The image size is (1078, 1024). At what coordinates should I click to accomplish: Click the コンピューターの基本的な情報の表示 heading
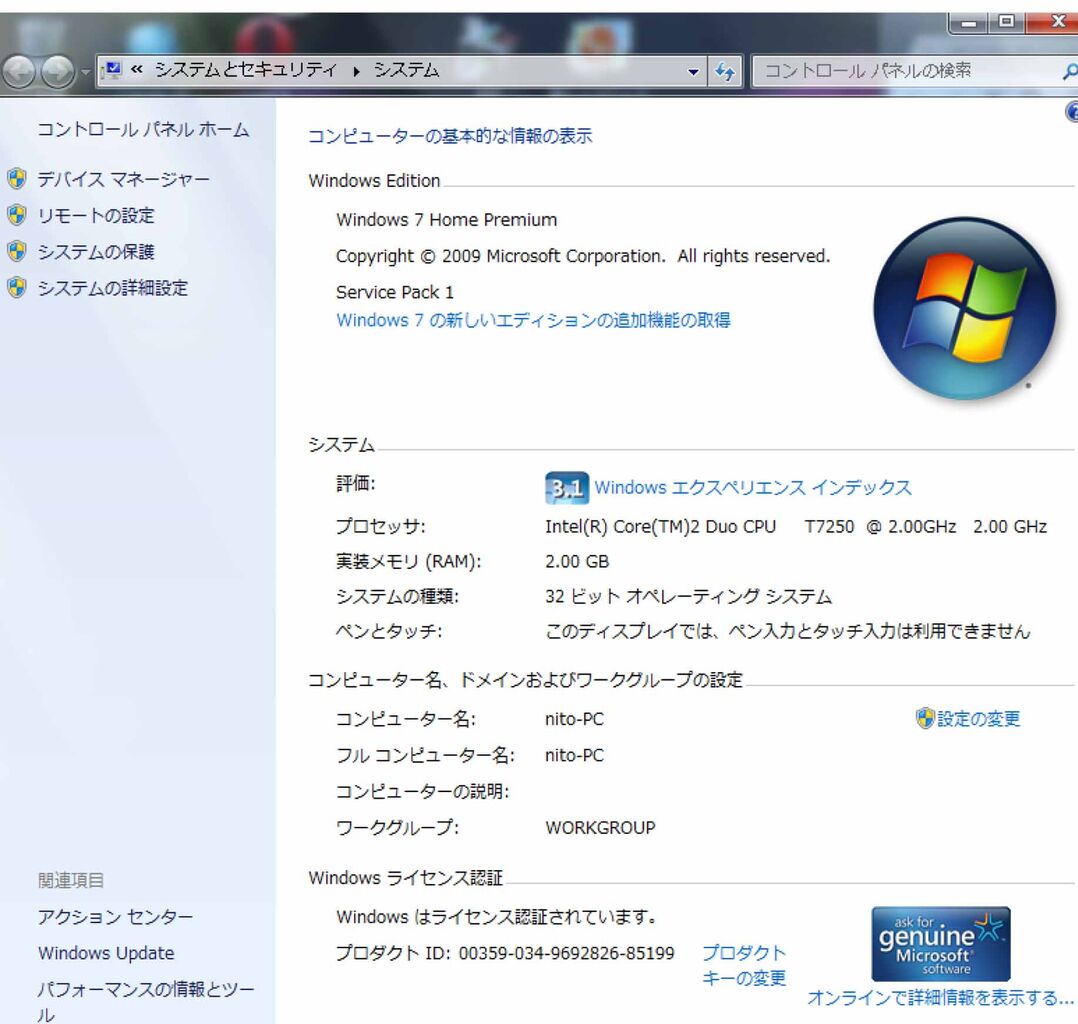click(x=450, y=136)
